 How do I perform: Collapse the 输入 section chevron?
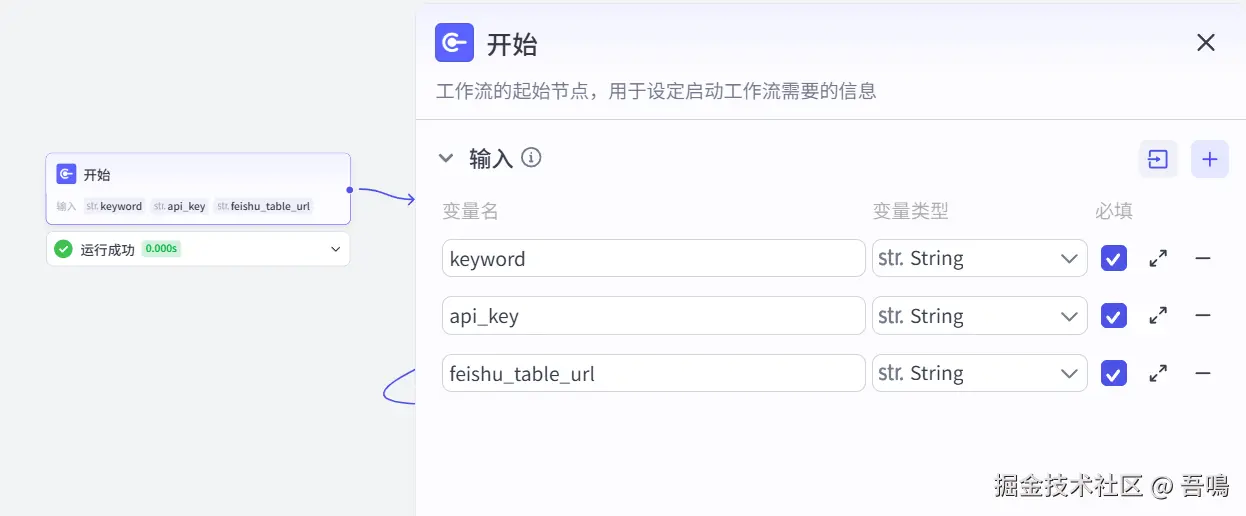tap(446, 158)
